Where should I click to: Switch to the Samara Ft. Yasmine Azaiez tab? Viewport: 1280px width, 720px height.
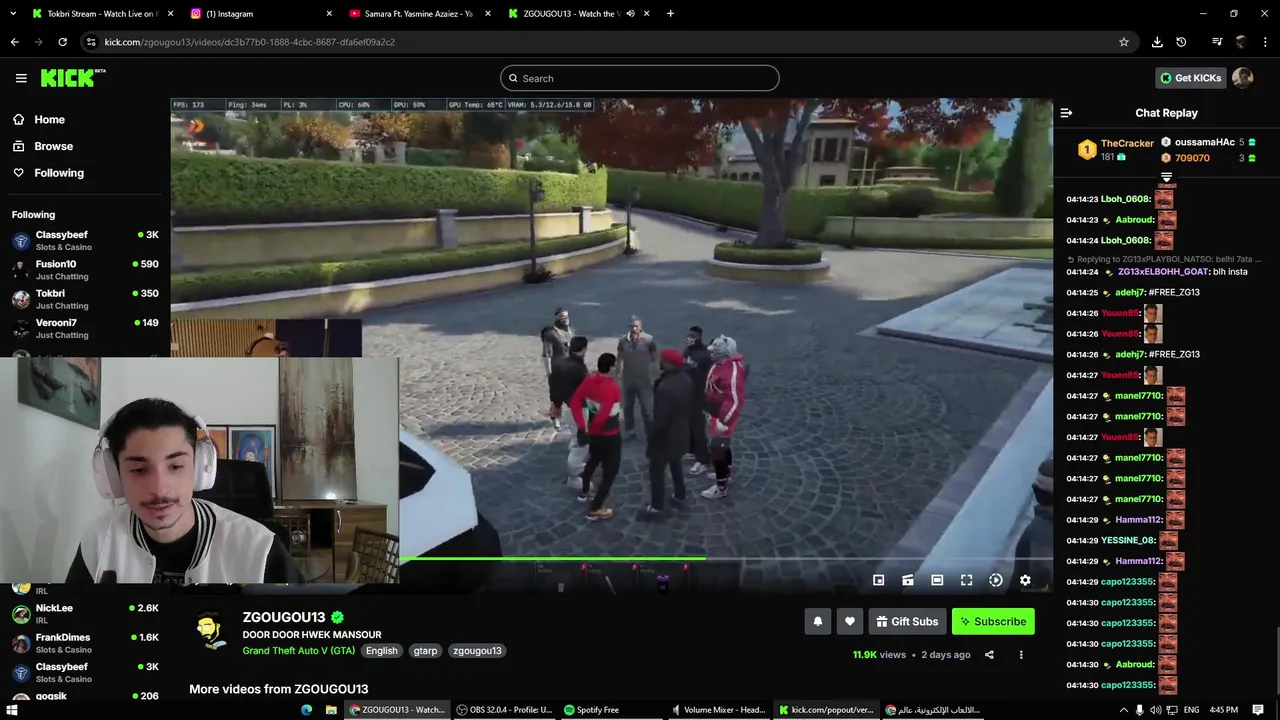pos(419,14)
